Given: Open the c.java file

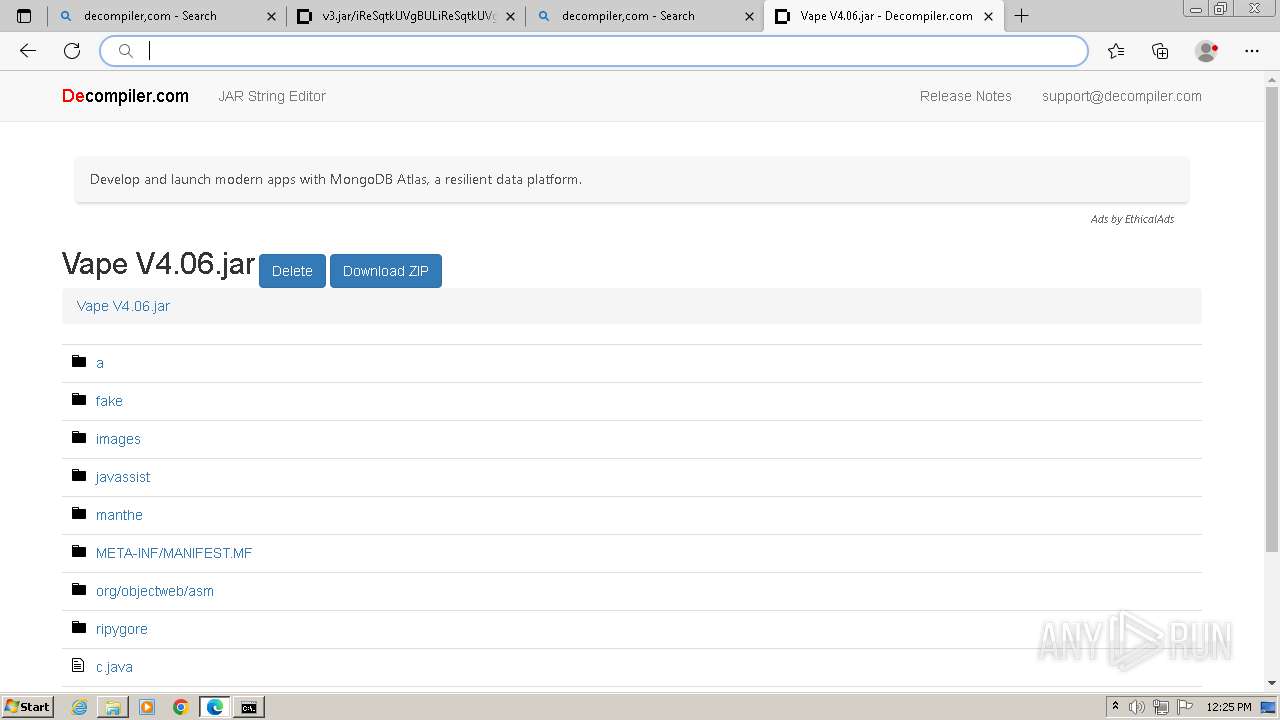Looking at the screenshot, I should pos(114,667).
